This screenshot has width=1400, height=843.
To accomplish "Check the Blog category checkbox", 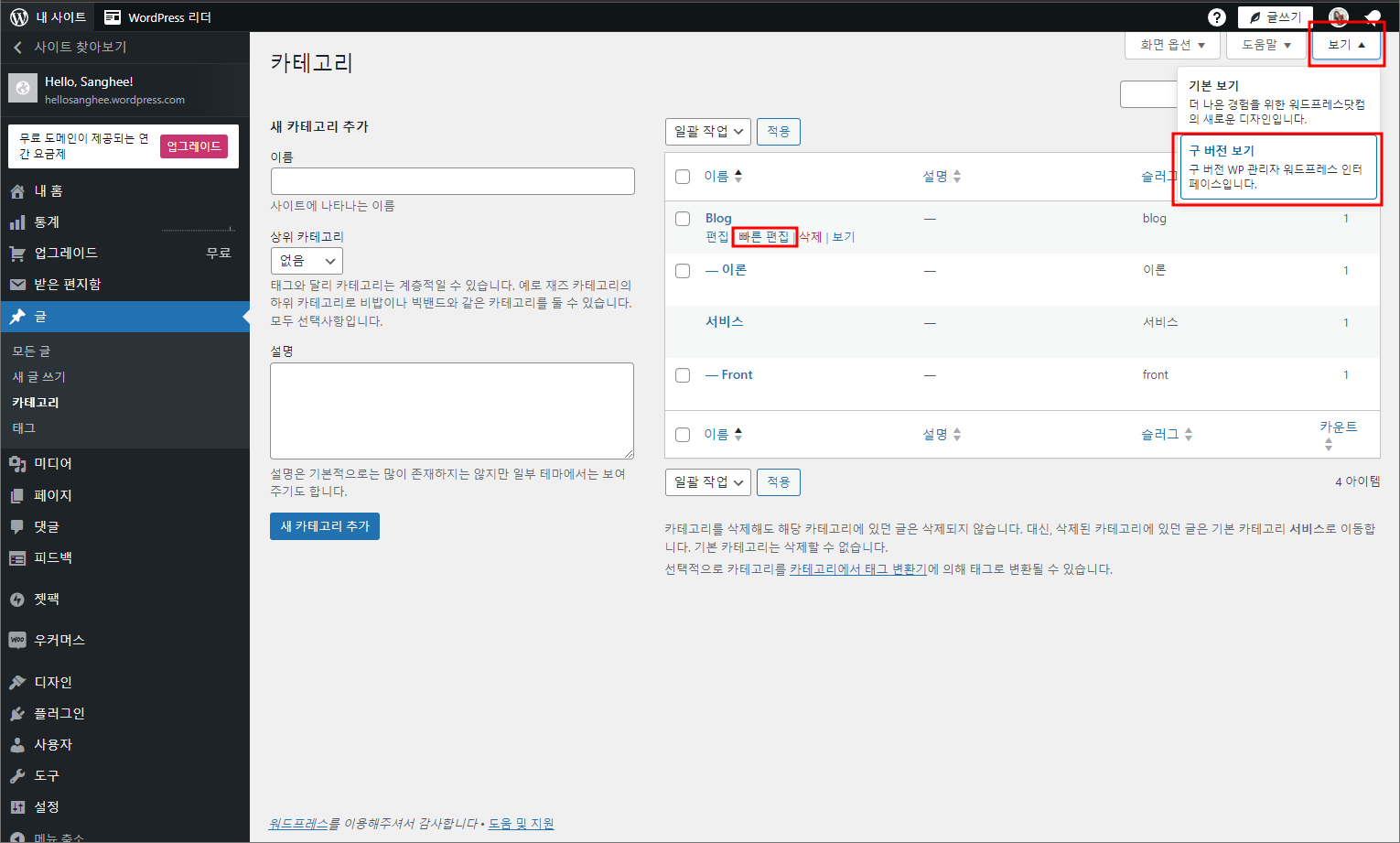I will coord(683,219).
